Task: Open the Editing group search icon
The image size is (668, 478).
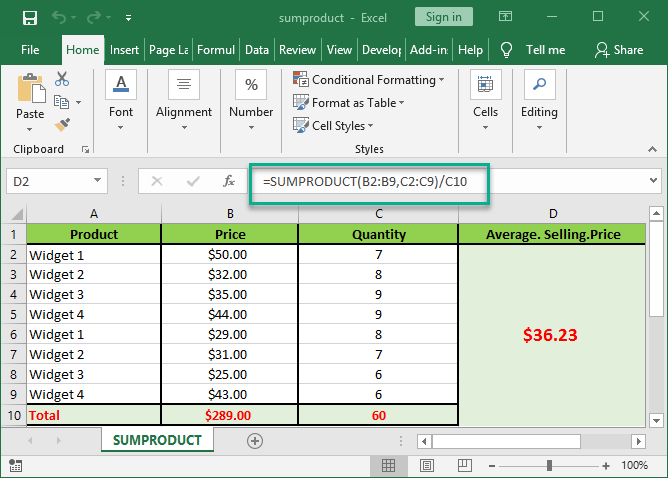Action: 539,87
